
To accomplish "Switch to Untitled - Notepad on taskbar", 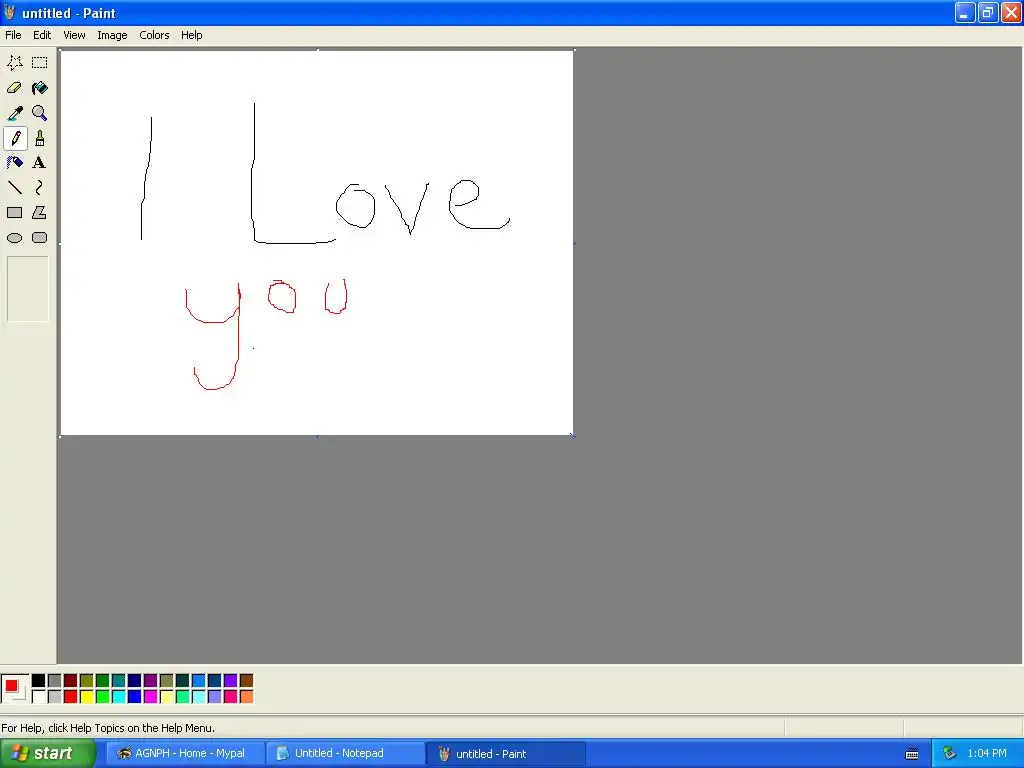I will point(345,754).
